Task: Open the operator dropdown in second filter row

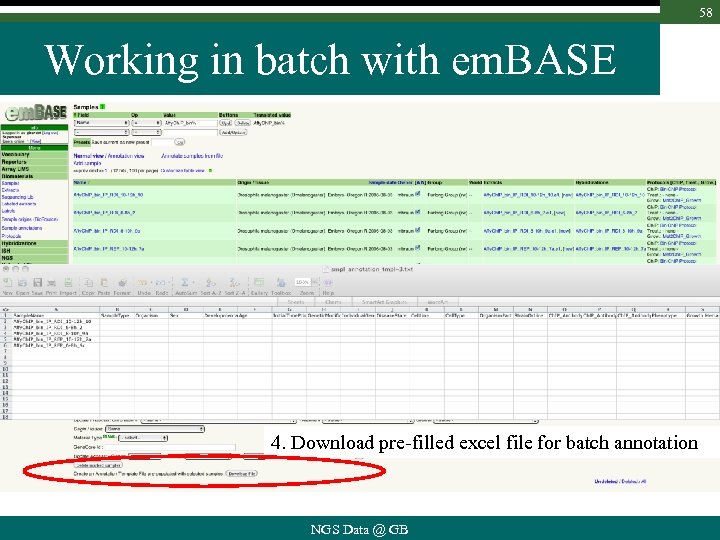Action: point(146,132)
